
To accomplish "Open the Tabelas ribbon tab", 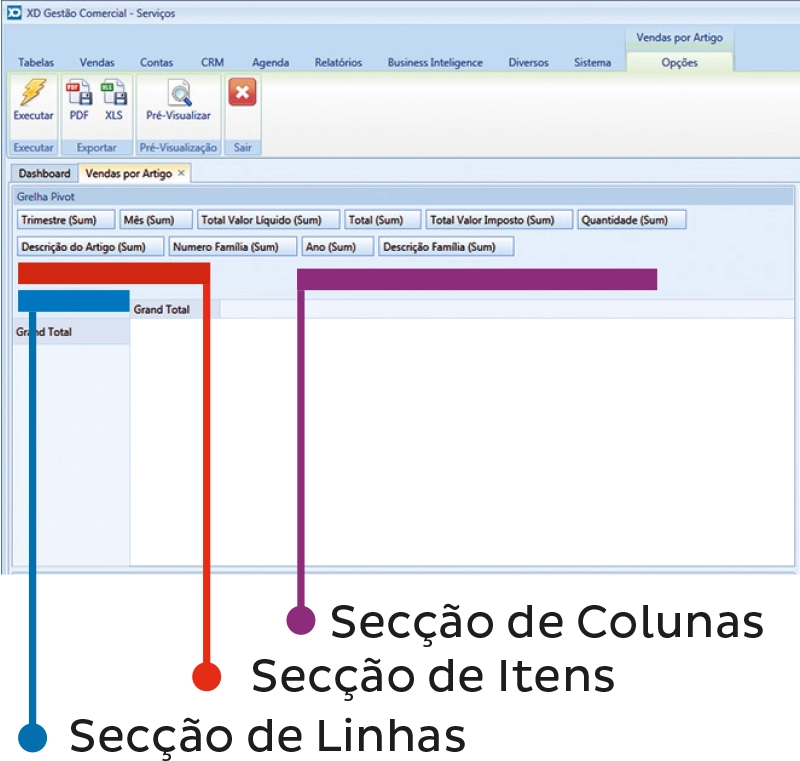I will pos(36,62).
